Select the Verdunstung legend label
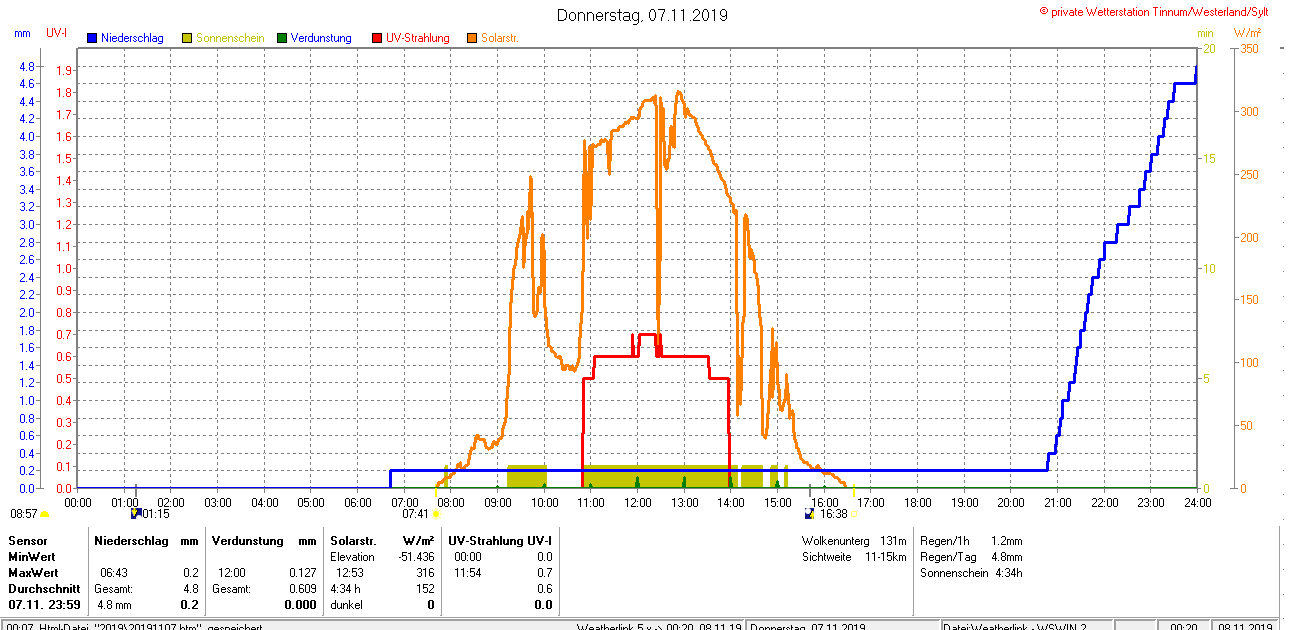Viewport: 1310px width, 630px height. (x=321, y=38)
